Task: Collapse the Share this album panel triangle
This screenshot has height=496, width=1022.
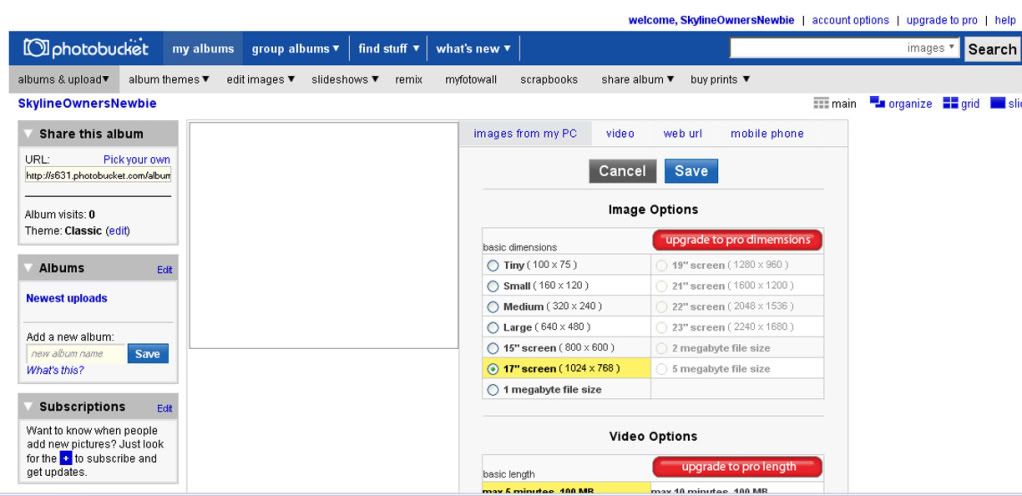Action: [28, 134]
